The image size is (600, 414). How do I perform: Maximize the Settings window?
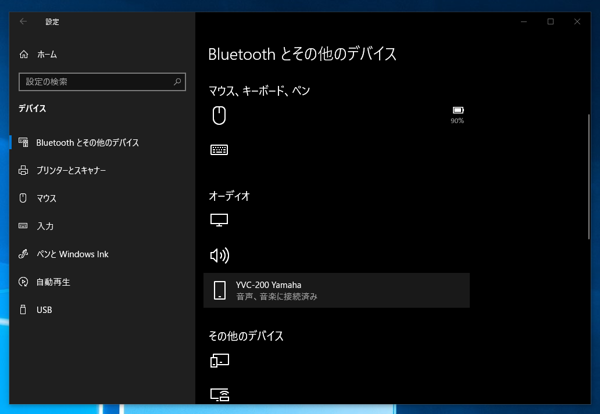(x=550, y=22)
